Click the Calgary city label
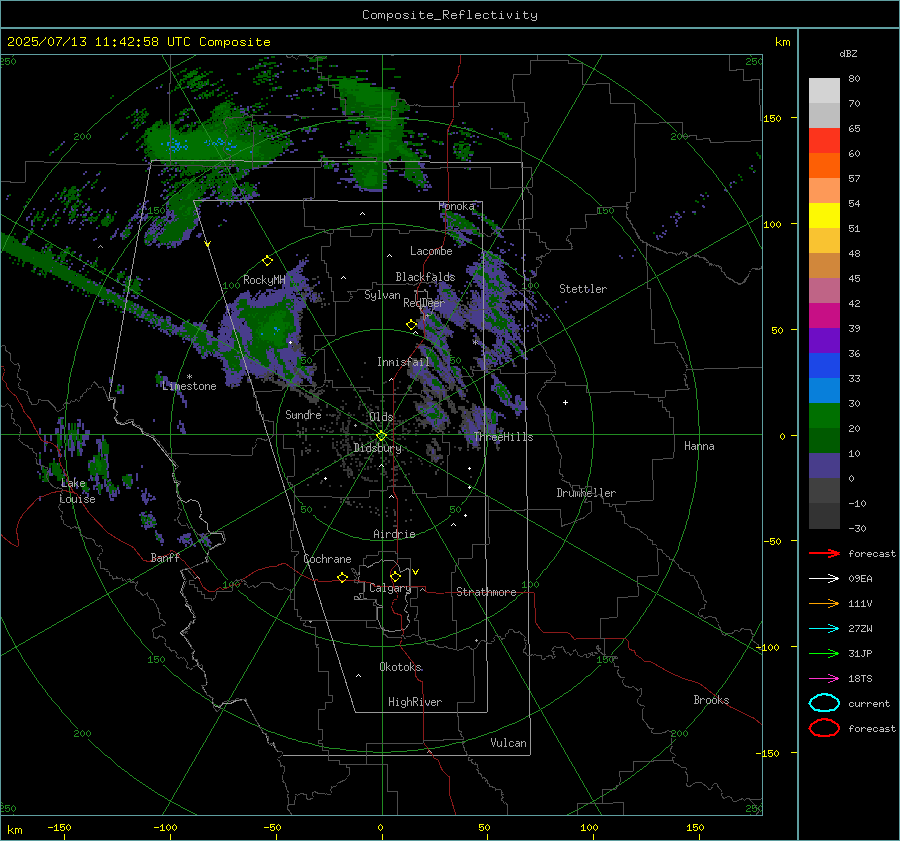The image size is (900, 841). click(x=390, y=588)
